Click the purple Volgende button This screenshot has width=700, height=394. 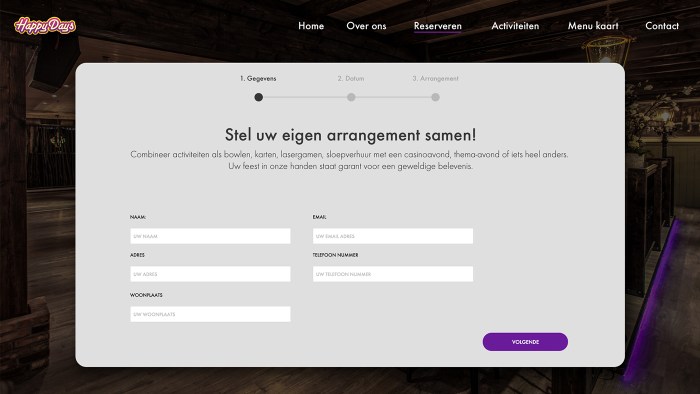[525, 342]
